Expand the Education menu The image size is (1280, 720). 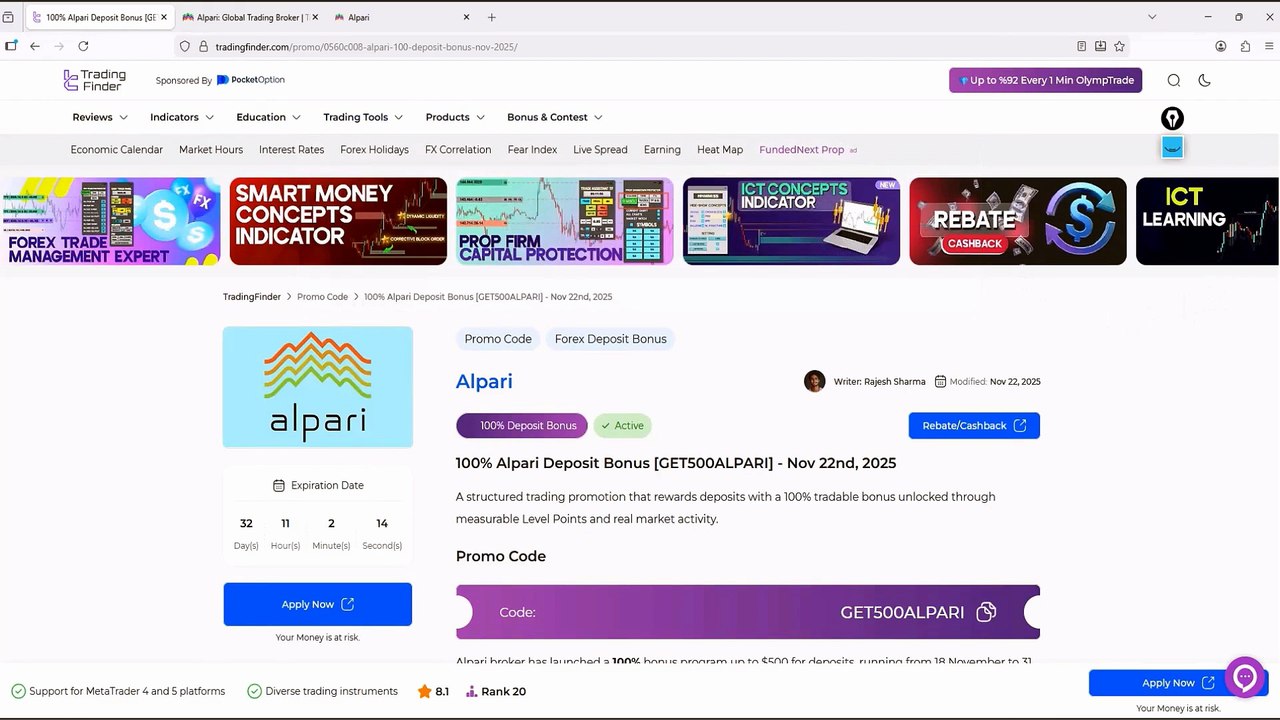(269, 117)
